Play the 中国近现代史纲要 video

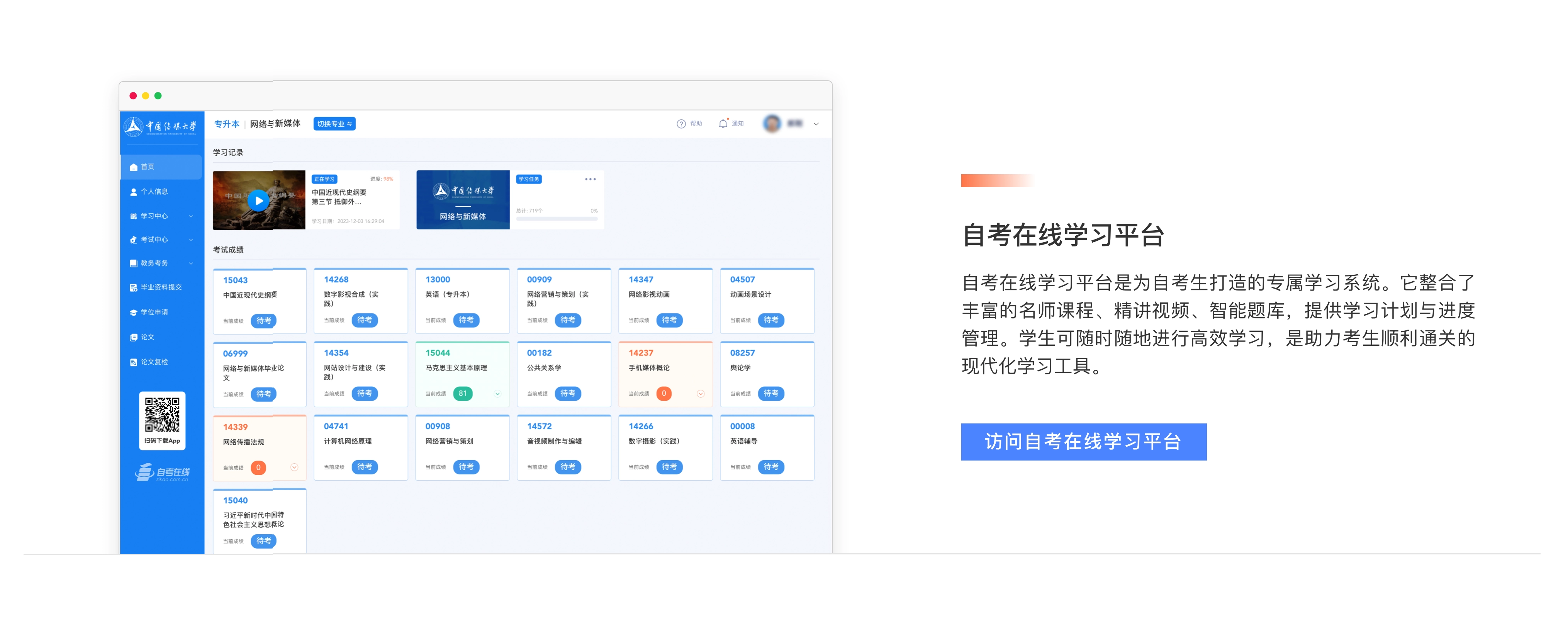point(259,201)
